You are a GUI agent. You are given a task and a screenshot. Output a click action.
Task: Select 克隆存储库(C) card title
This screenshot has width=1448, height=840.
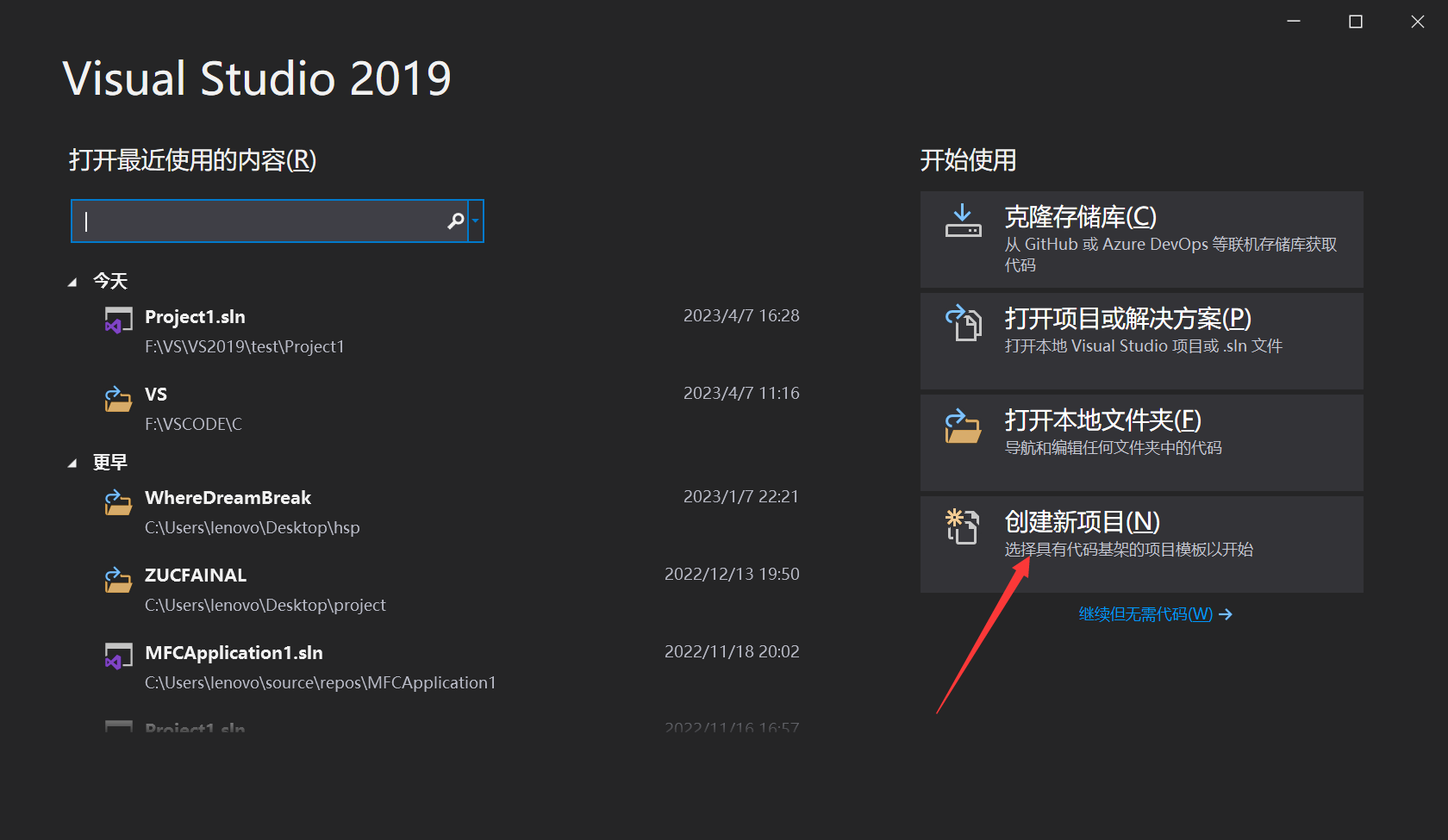pyautogui.click(x=1080, y=217)
